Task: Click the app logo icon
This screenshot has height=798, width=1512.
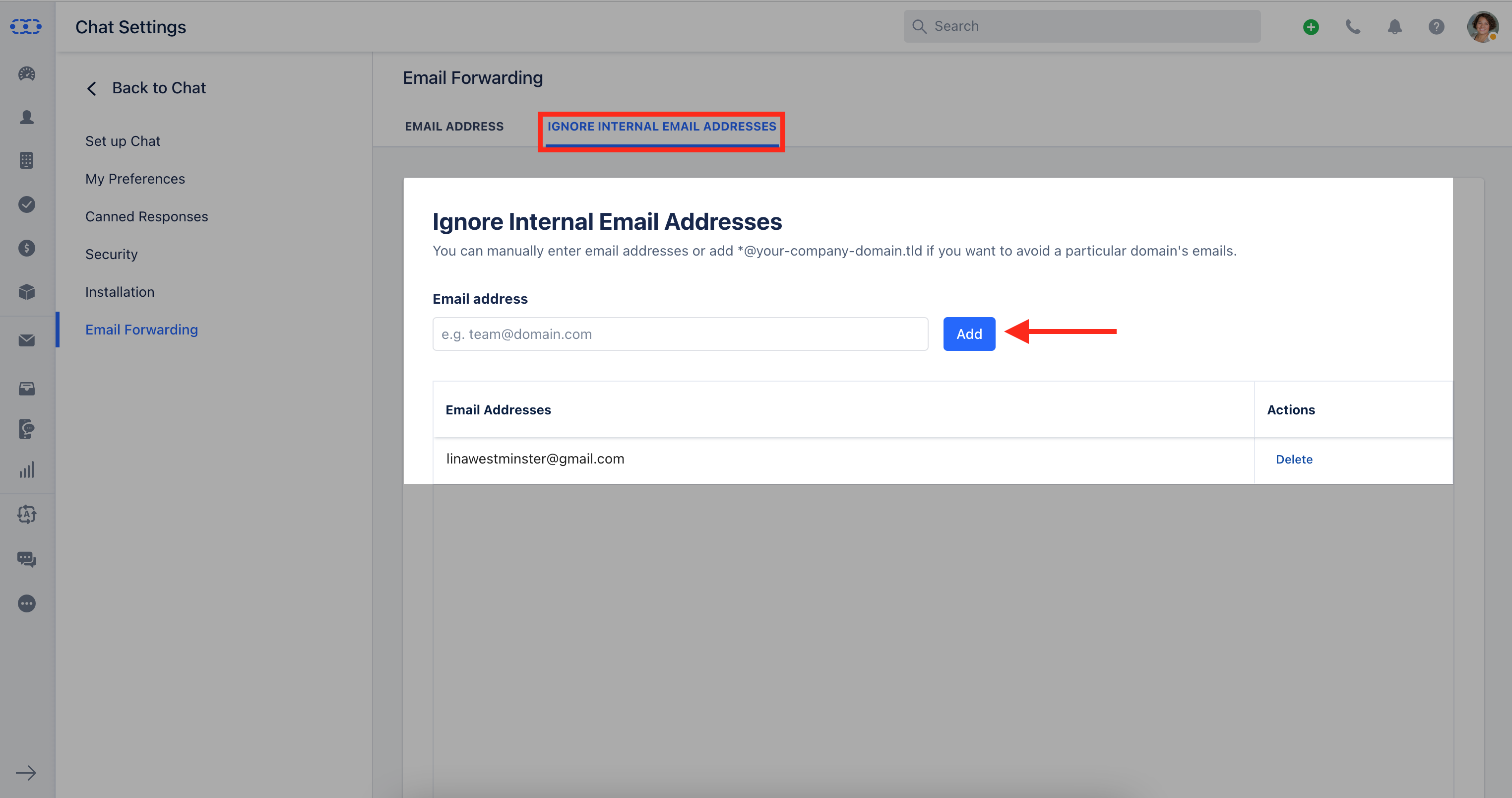Action: [x=26, y=26]
